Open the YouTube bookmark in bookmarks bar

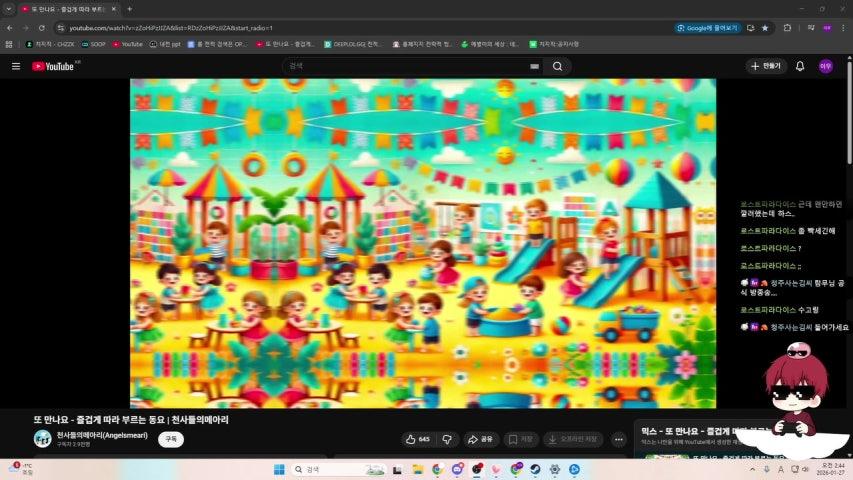pos(127,44)
